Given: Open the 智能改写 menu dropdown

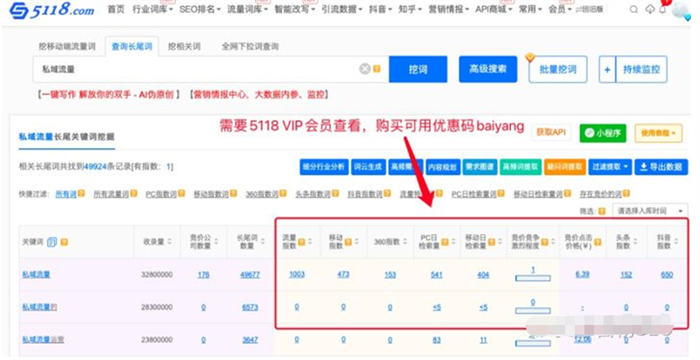Looking at the screenshot, I should pos(294,9).
